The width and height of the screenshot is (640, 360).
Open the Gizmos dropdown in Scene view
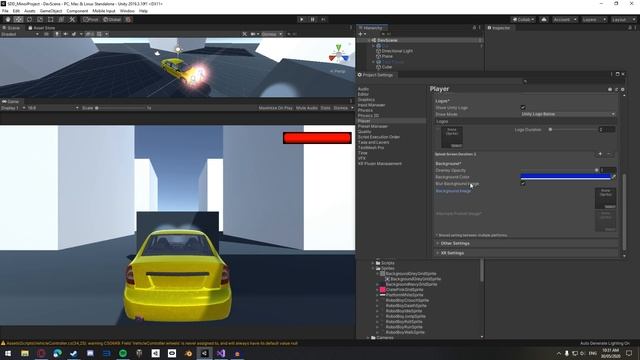(x=271, y=34)
